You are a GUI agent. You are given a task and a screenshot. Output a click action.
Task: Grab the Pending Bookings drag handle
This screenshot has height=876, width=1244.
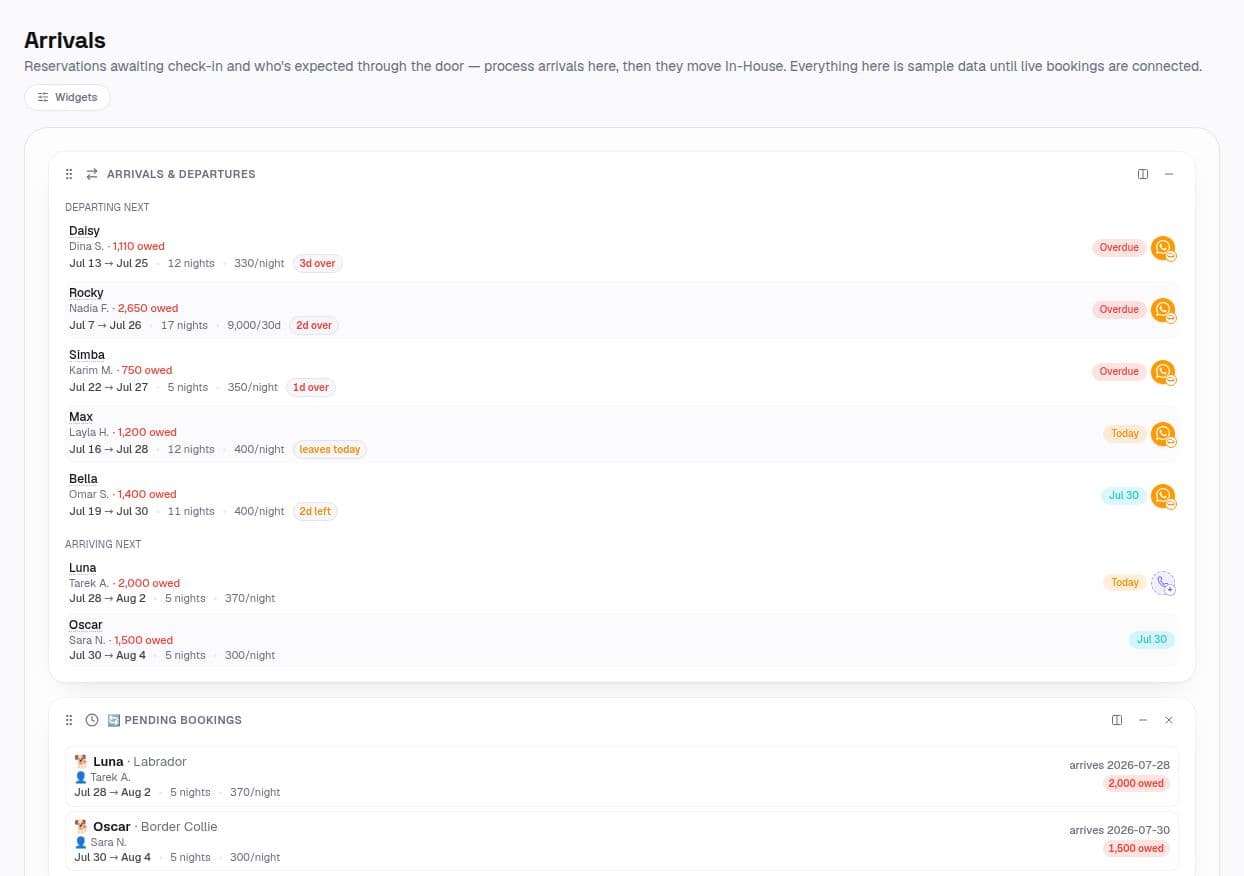(x=69, y=720)
